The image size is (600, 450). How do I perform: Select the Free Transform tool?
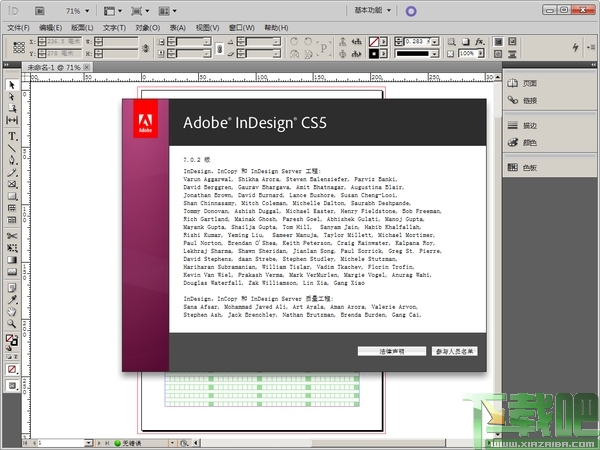pyautogui.click(x=11, y=248)
